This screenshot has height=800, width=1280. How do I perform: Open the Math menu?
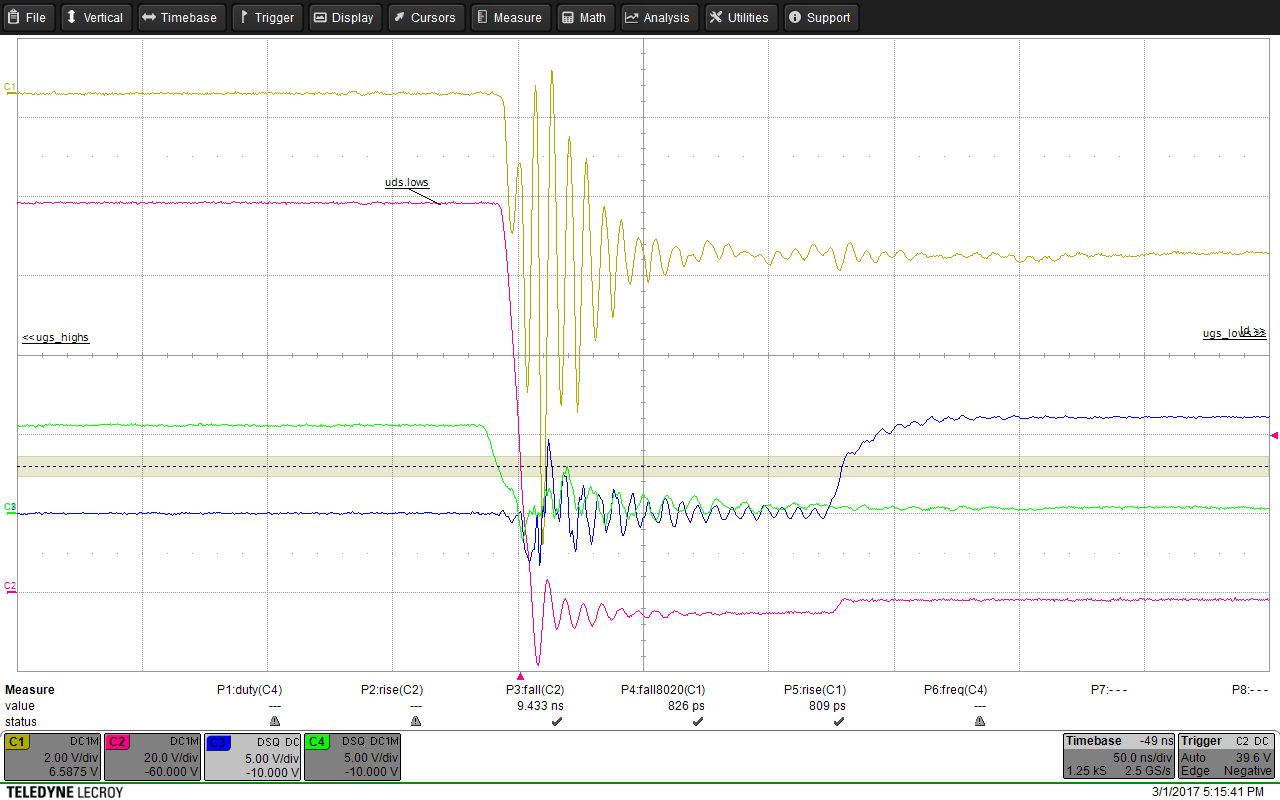pyautogui.click(x=584, y=17)
